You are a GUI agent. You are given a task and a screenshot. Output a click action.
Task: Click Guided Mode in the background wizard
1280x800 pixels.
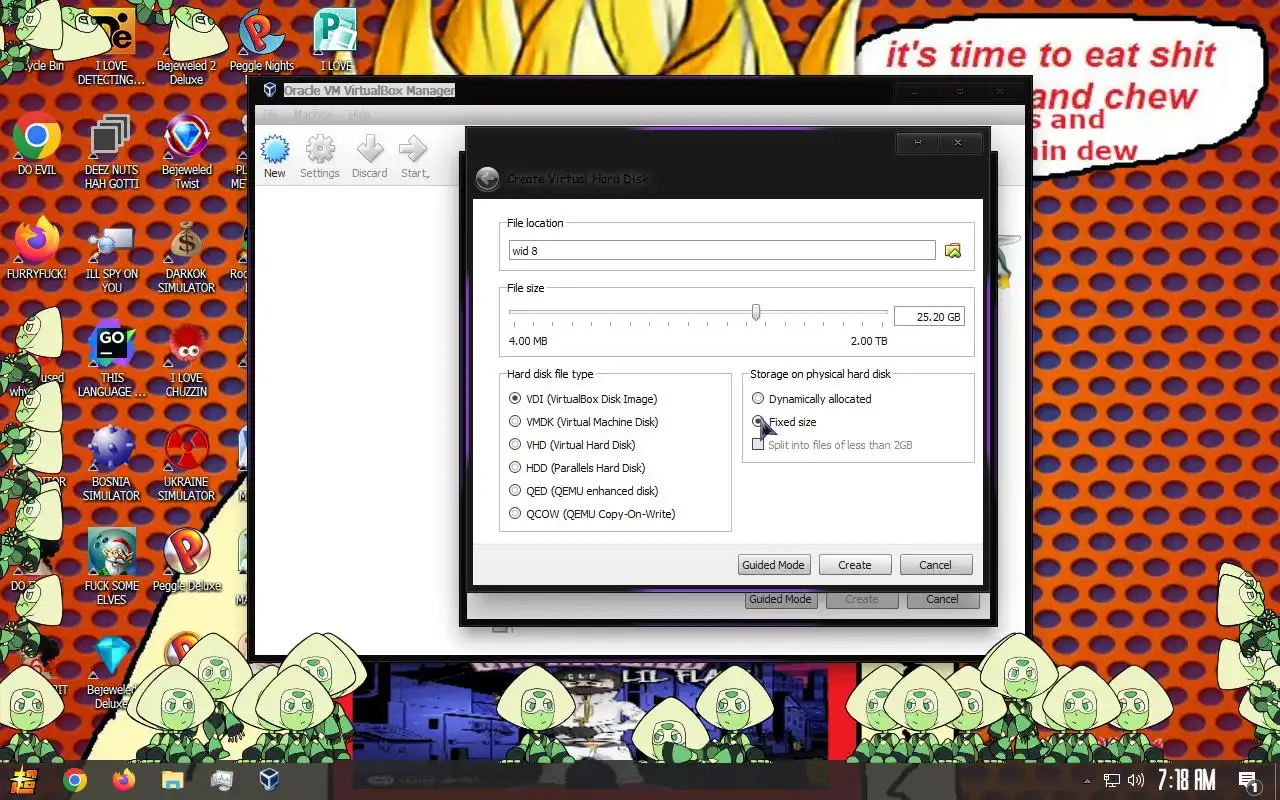click(x=781, y=599)
